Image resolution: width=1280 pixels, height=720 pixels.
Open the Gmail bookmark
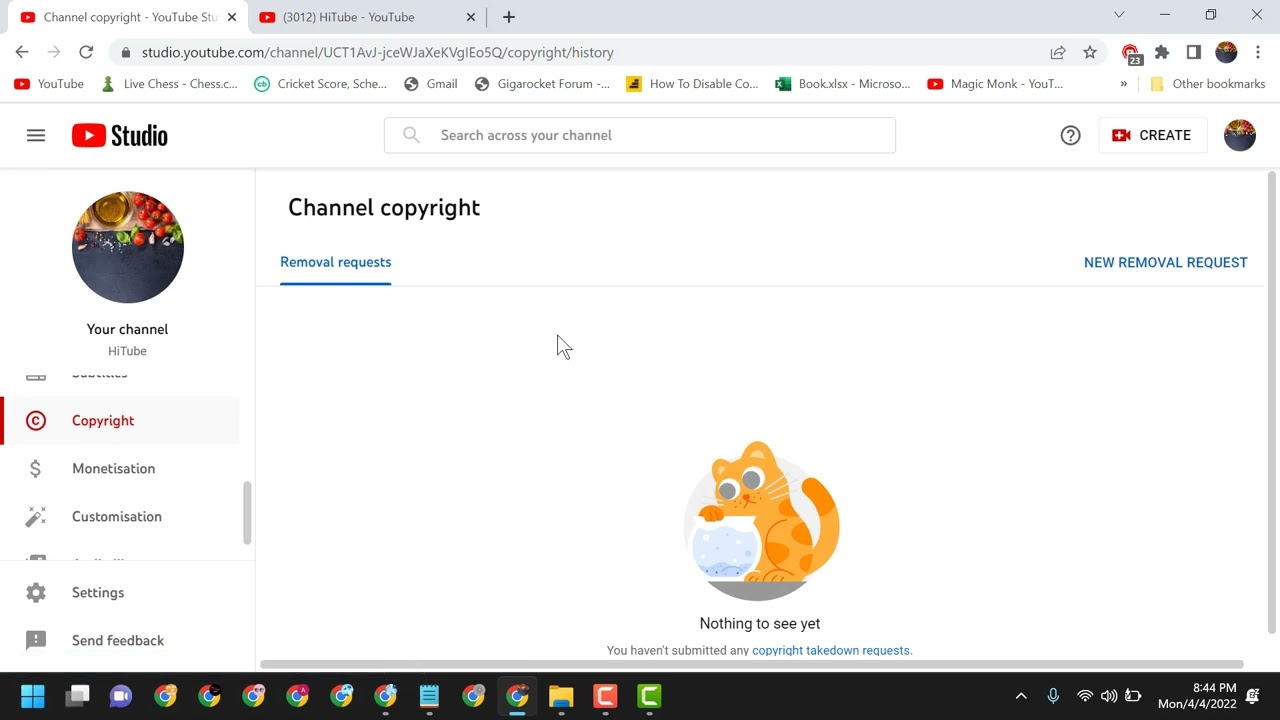click(431, 84)
